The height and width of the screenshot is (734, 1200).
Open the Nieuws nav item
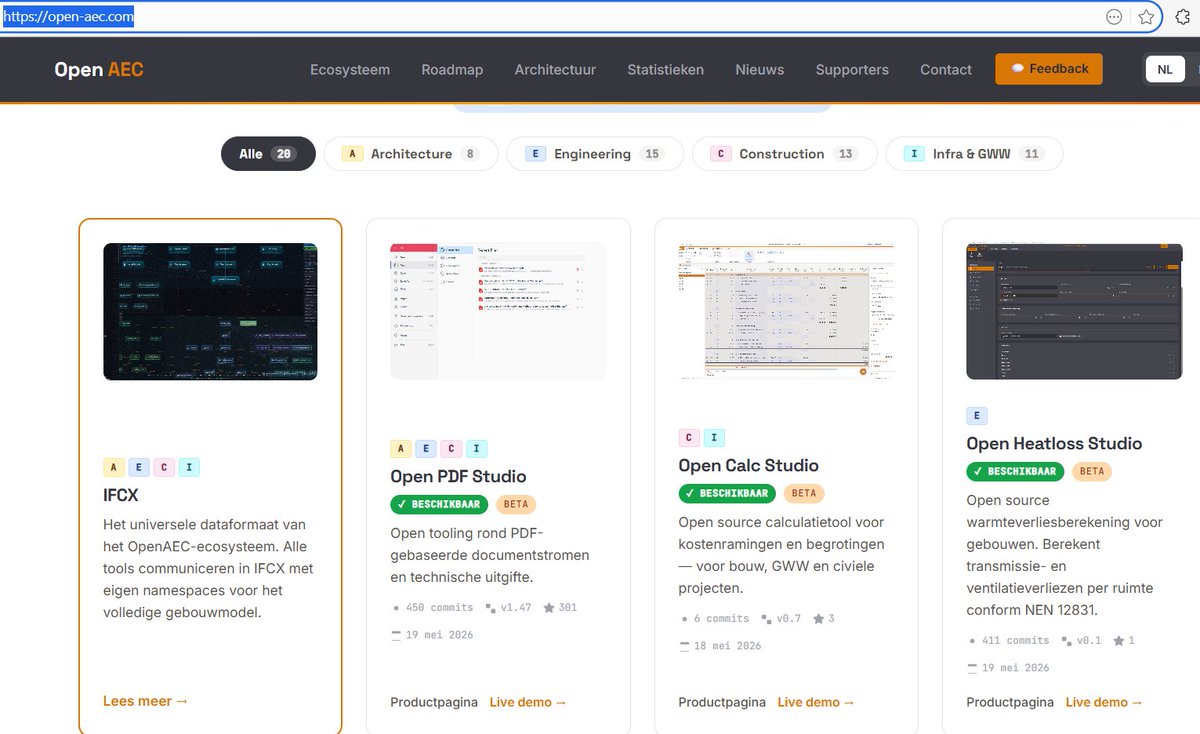pyautogui.click(x=760, y=70)
